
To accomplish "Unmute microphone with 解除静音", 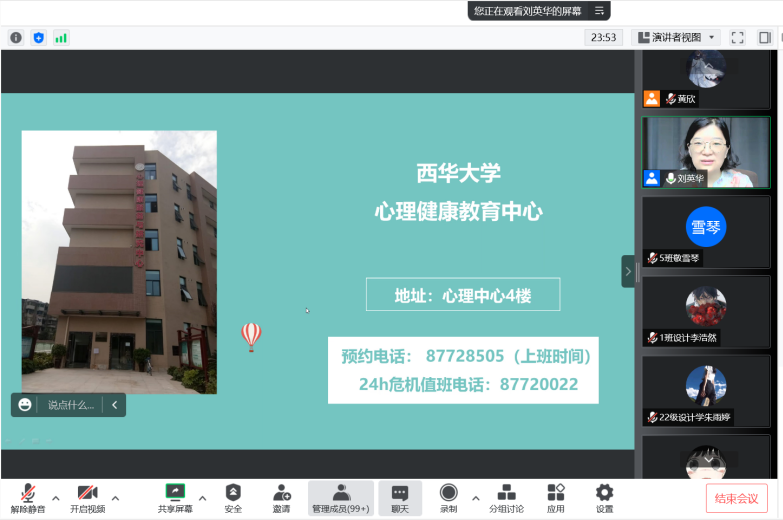I will tap(28, 498).
